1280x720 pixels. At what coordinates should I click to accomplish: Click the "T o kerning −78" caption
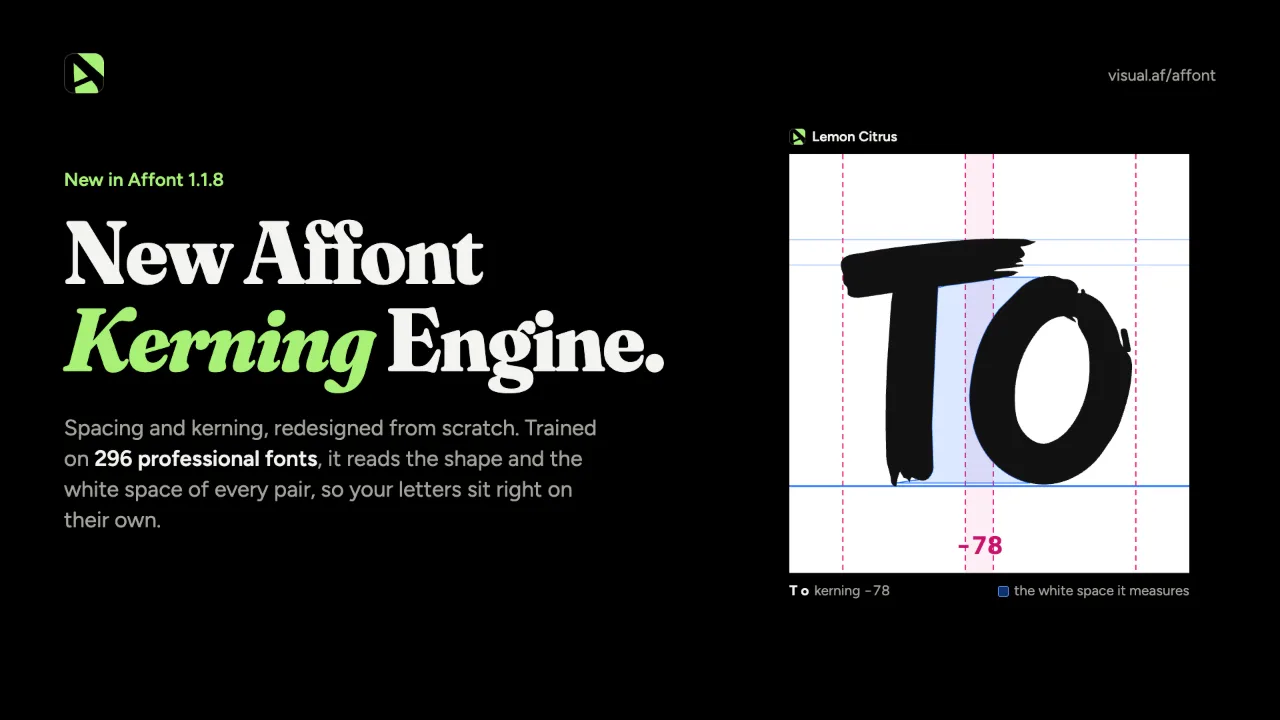pos(839,591)
